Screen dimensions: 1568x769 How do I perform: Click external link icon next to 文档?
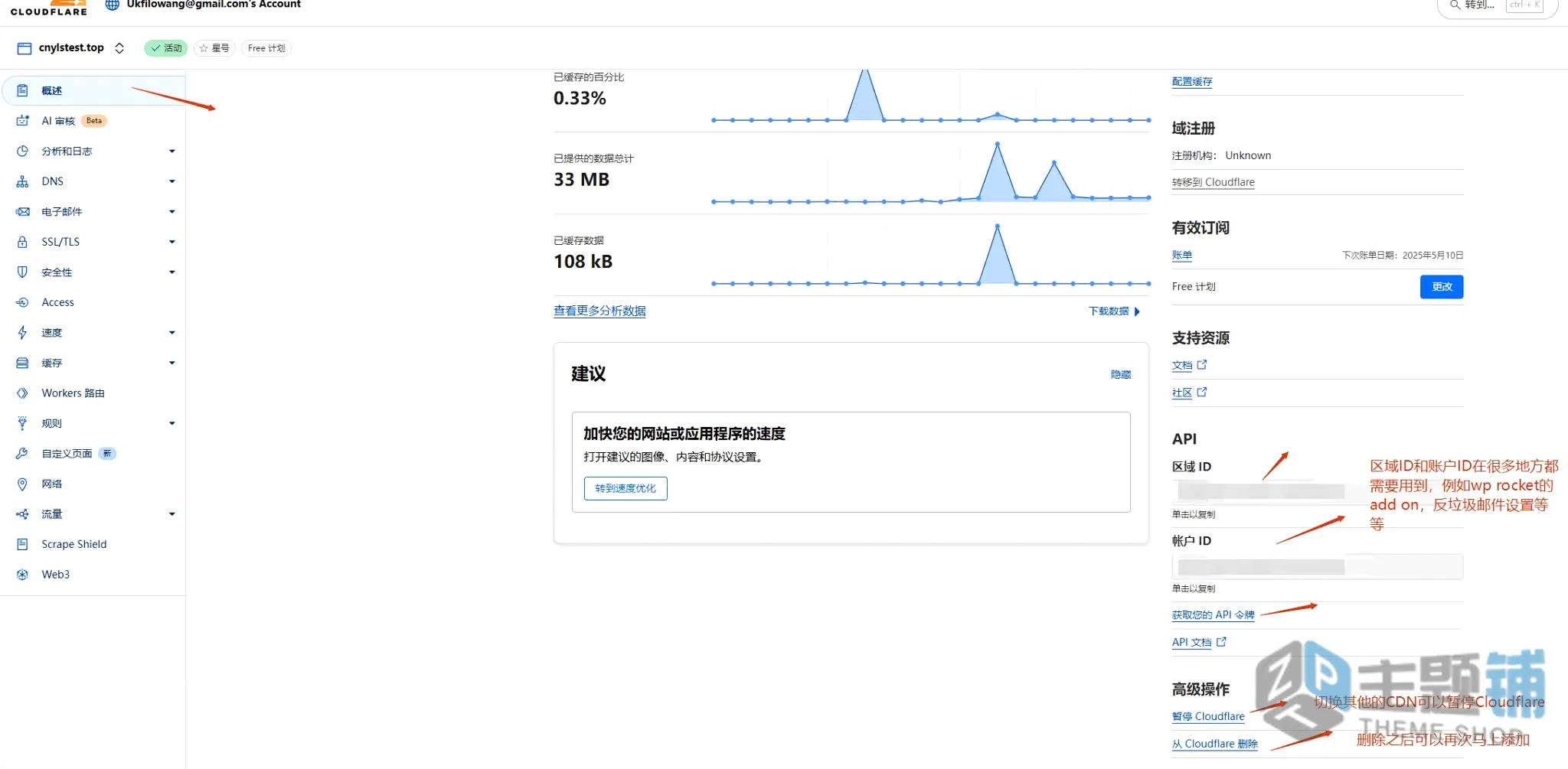point(1202,365)
